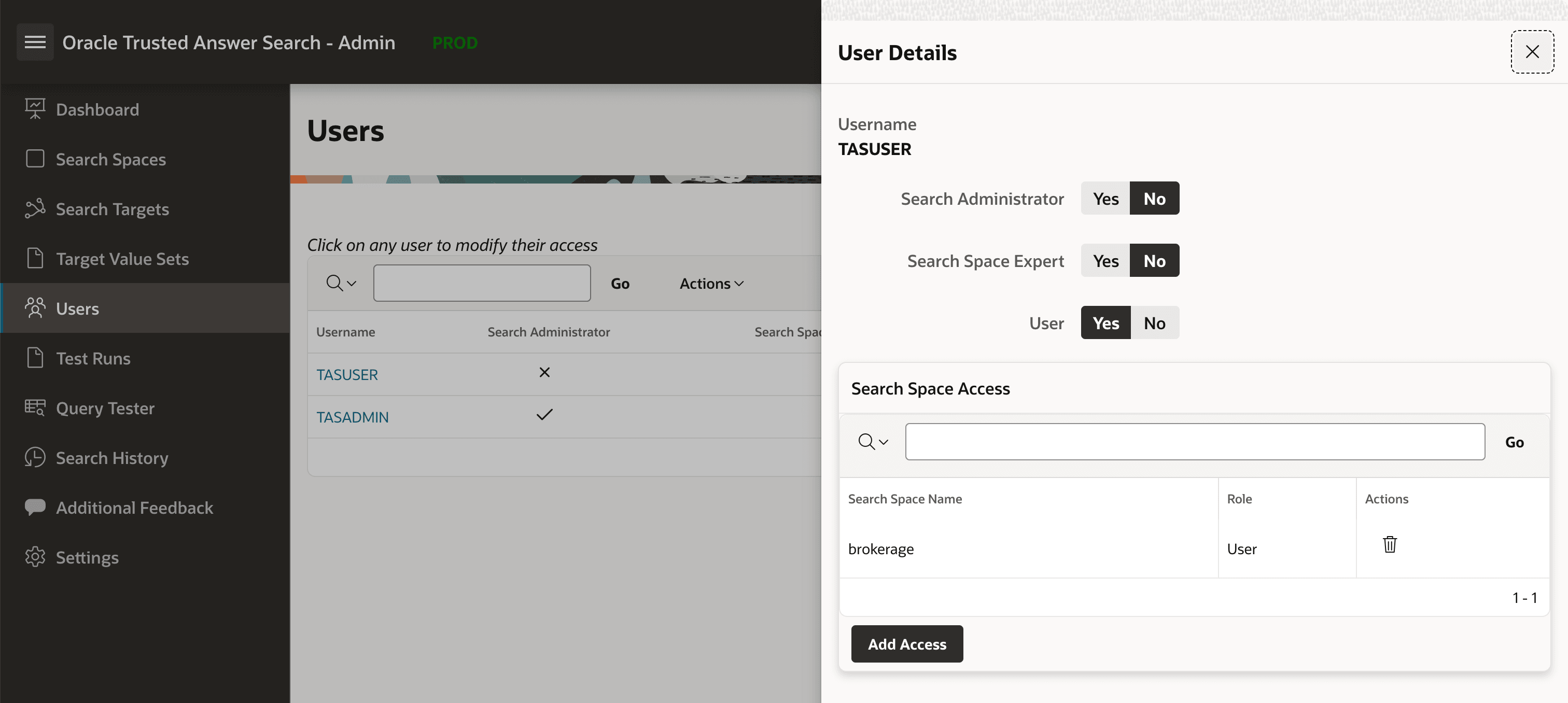Click the Add Access button
Image resolution: width=1568 pixels, height=703 pixels.
906,643
